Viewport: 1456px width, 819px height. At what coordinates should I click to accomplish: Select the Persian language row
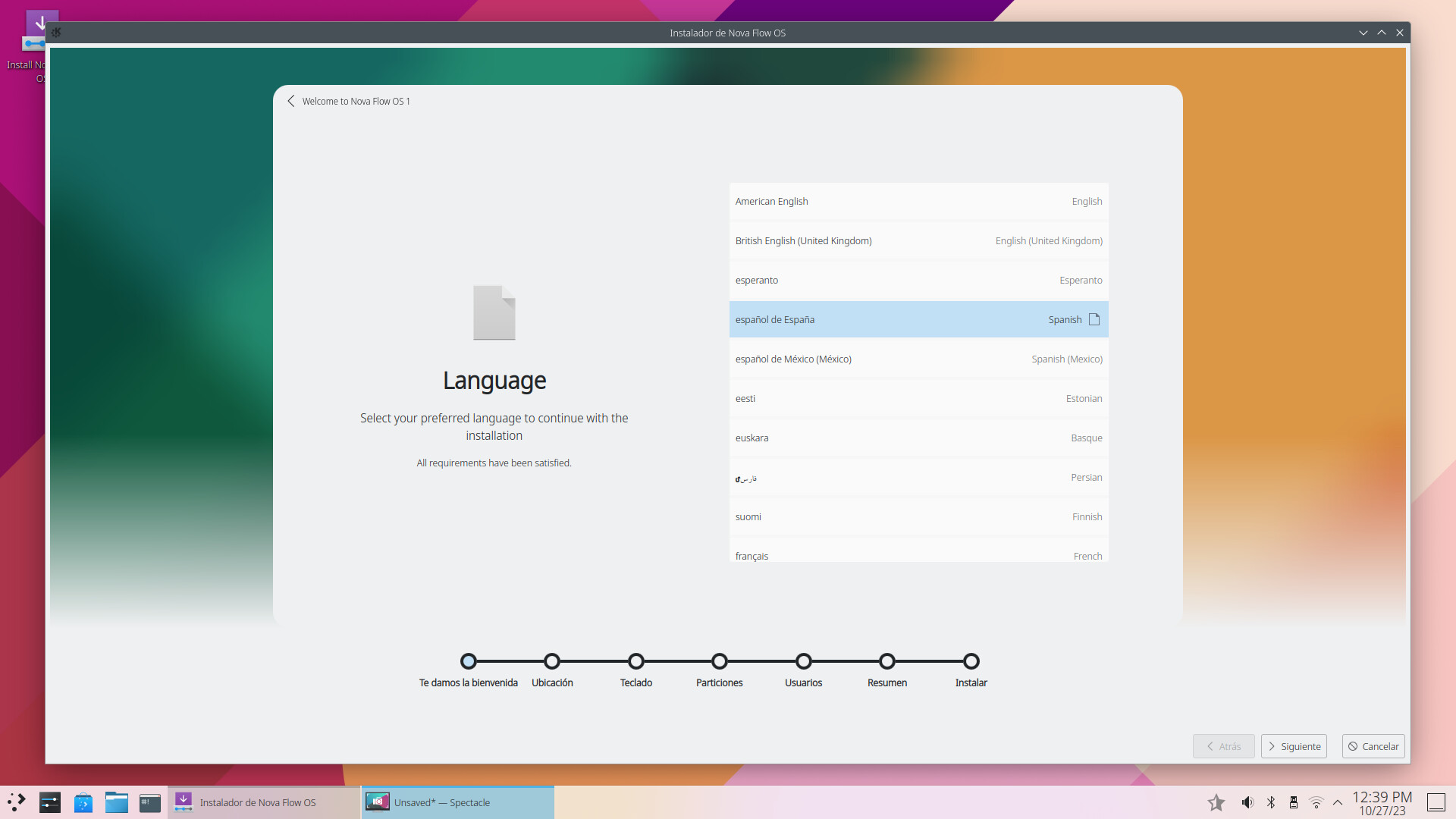pyautogui.click(x=918, y=477)
